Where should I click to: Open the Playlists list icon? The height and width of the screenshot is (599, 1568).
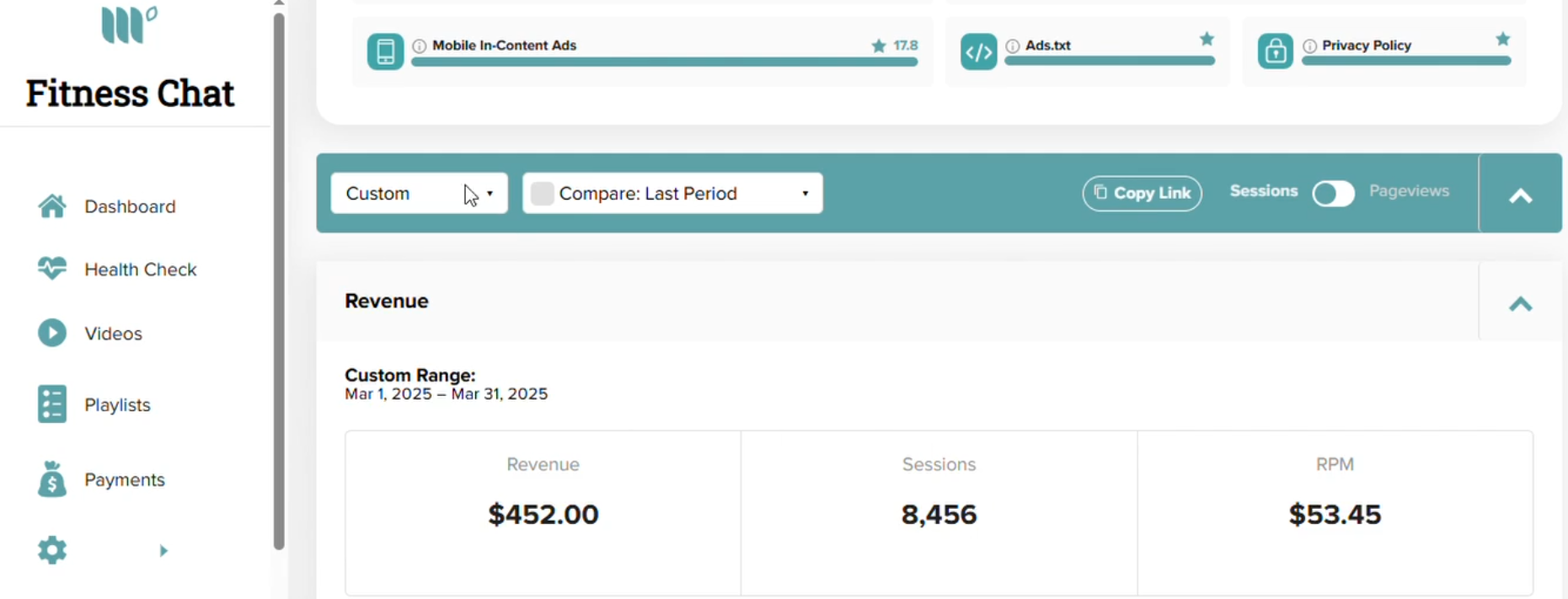[52, 404]
